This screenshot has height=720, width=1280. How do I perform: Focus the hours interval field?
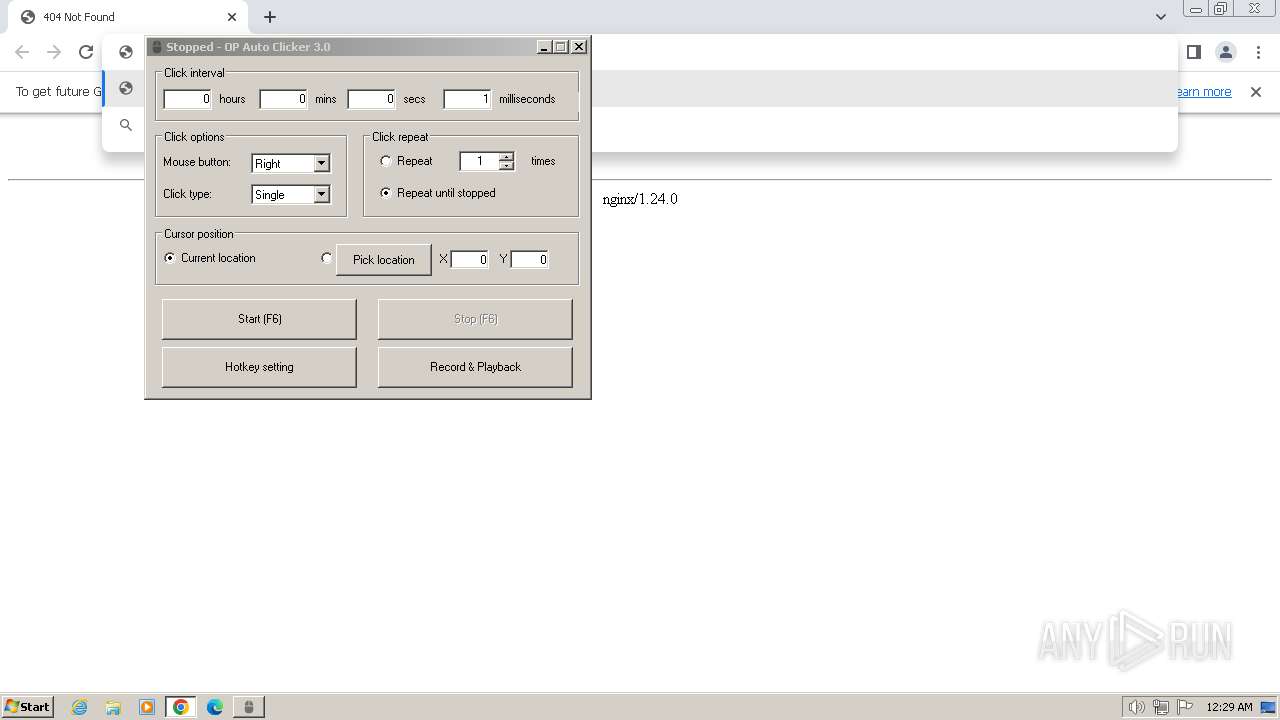pos(188,99)
